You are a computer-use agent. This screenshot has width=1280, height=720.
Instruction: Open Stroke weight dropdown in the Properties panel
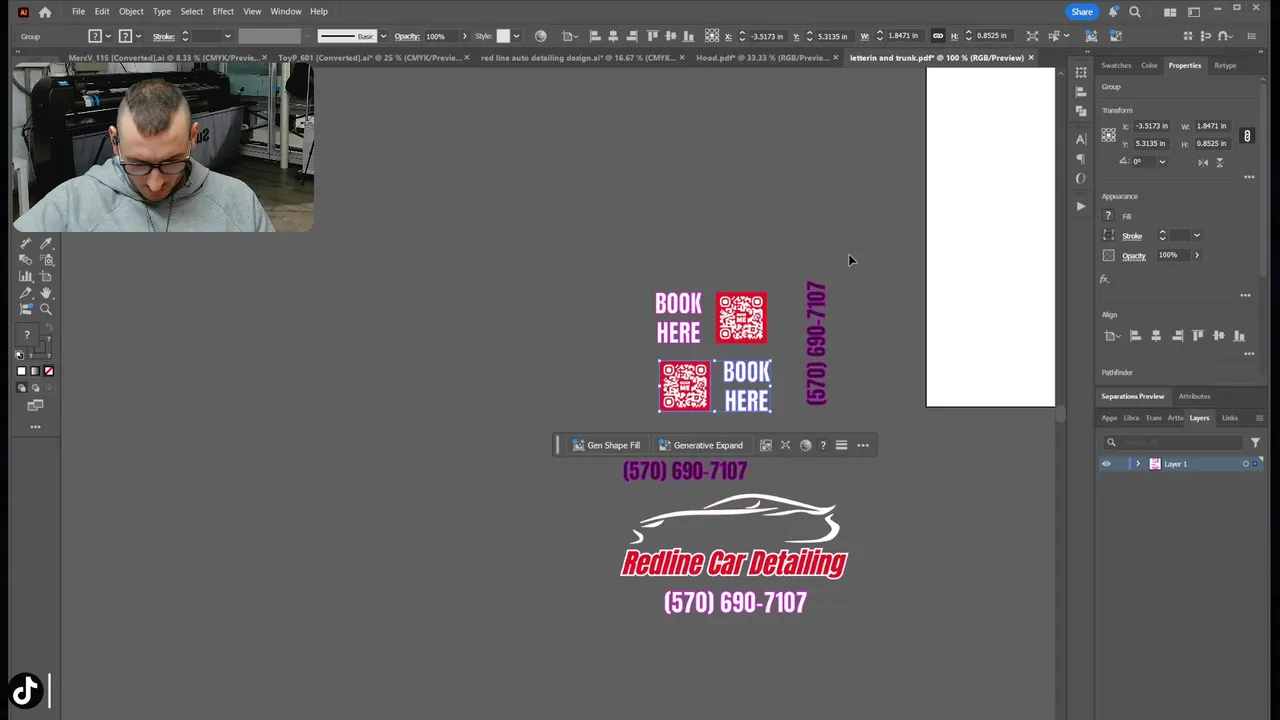[x=1197, y=236]
